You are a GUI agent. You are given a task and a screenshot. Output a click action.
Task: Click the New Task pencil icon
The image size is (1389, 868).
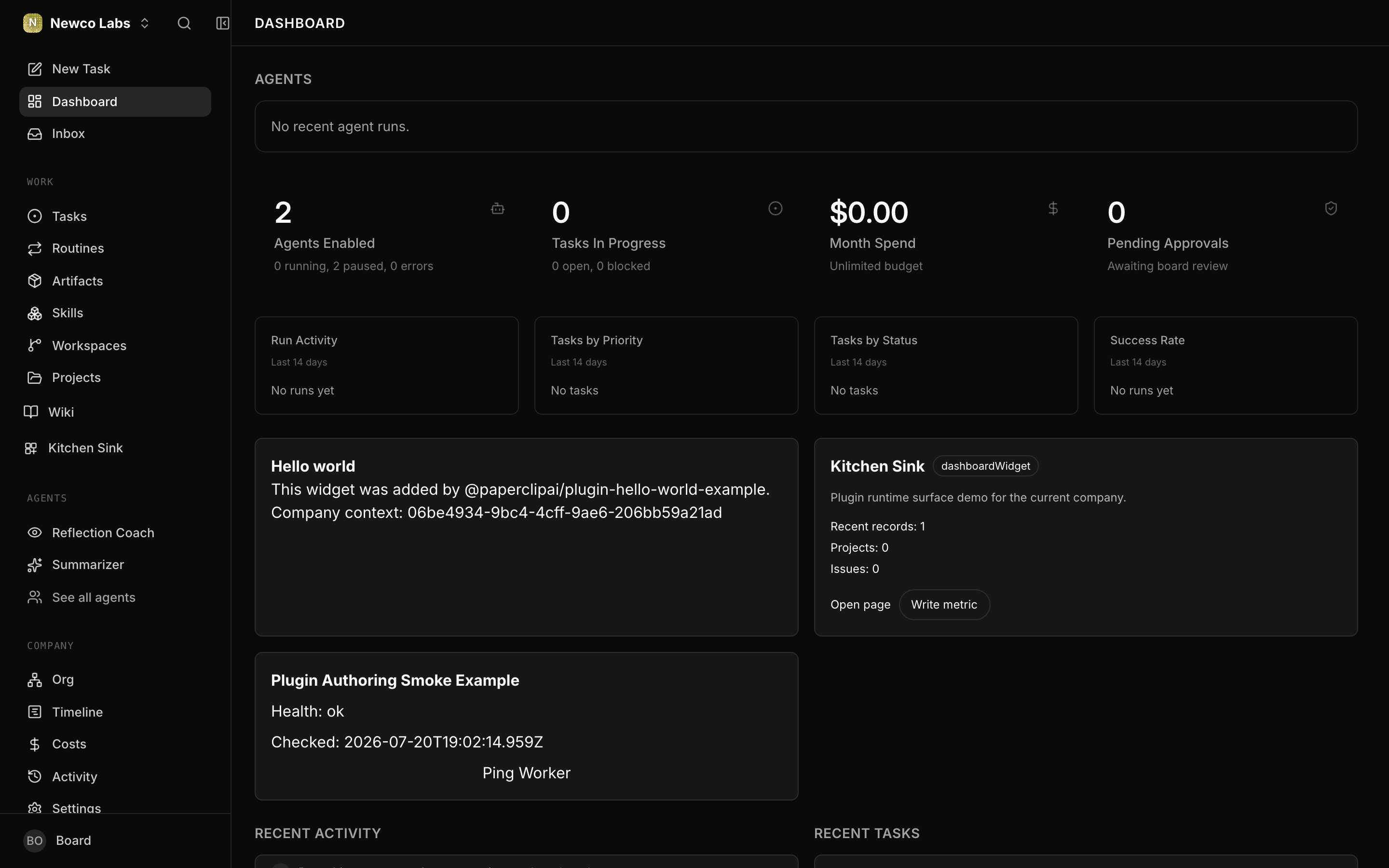tap(34, 69)
